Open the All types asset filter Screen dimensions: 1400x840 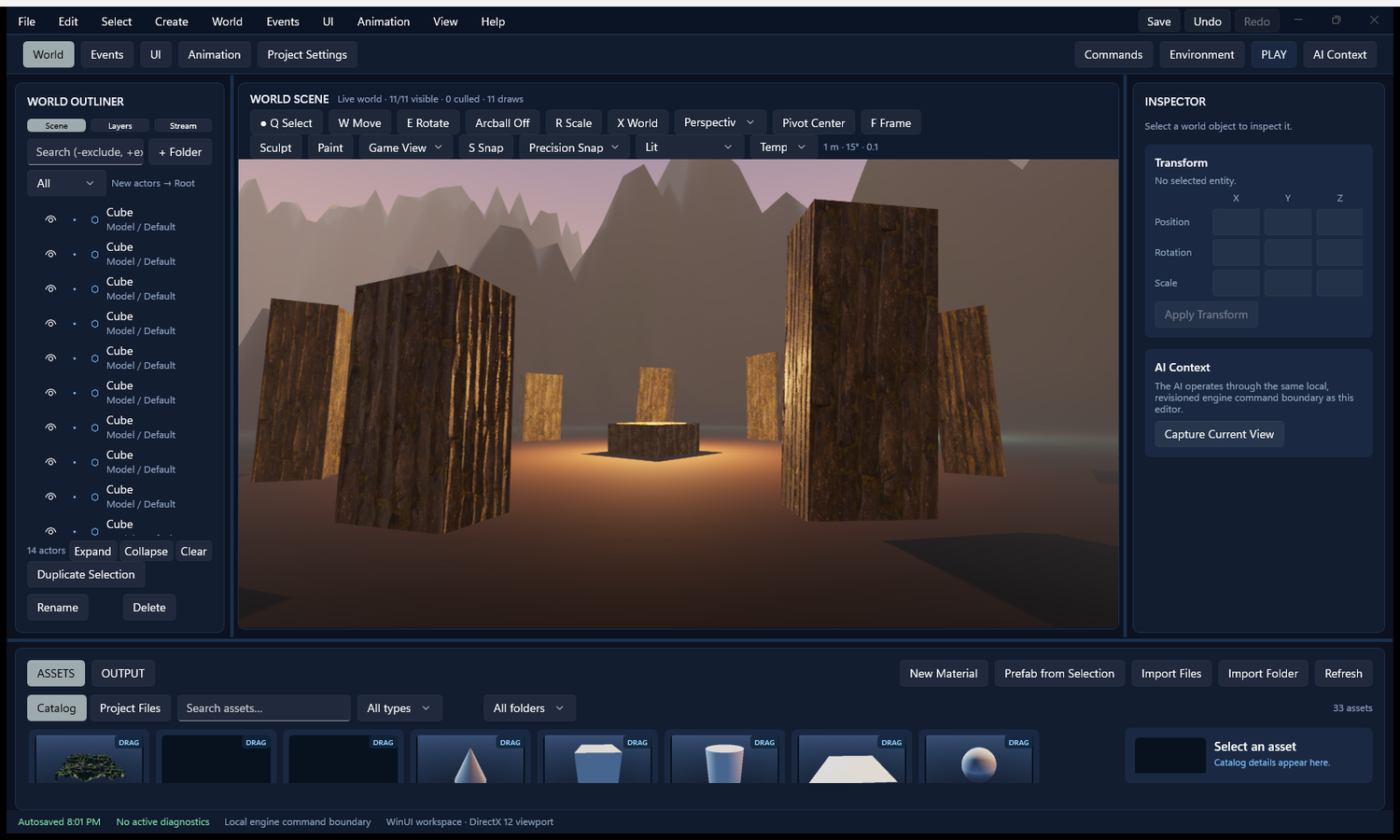pyautogui.click(x=399, y=708)
